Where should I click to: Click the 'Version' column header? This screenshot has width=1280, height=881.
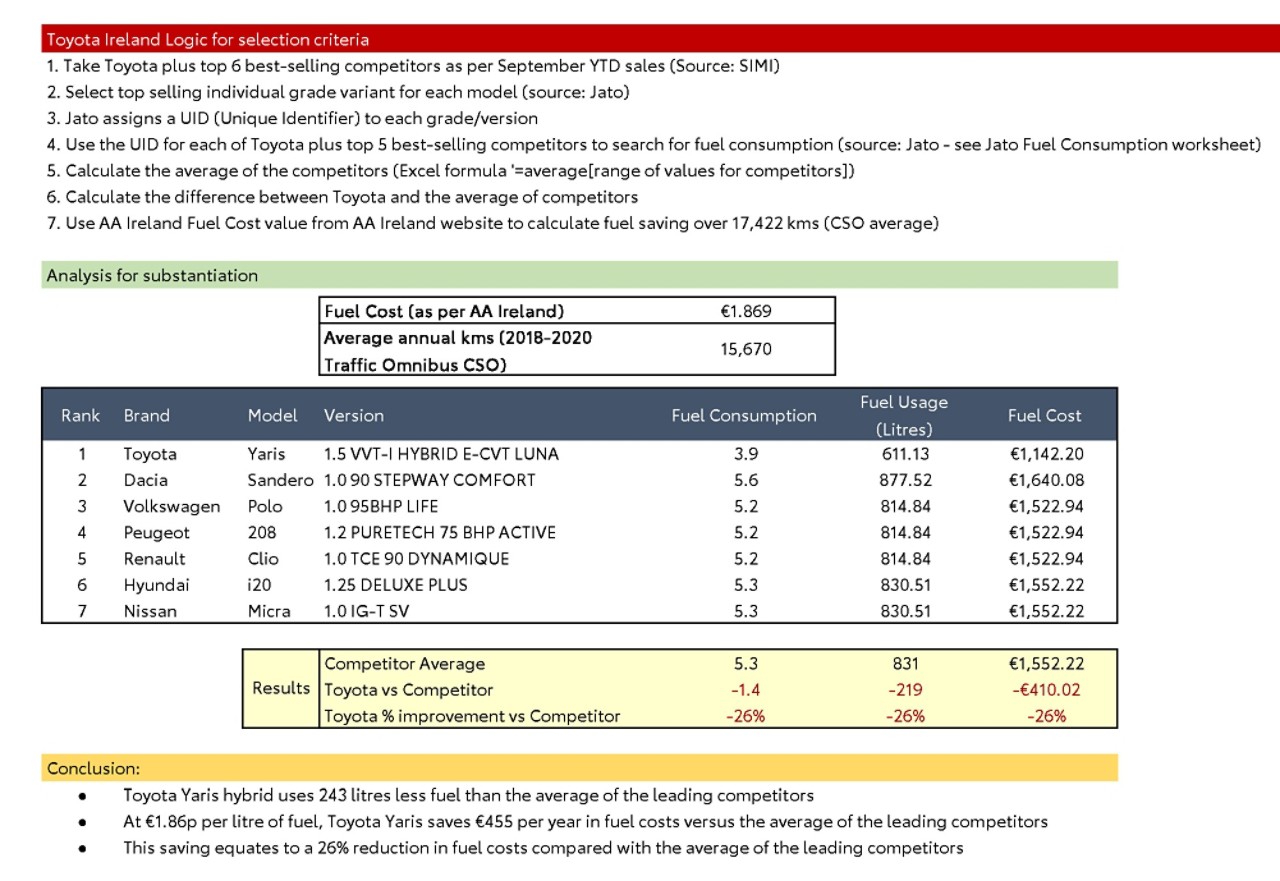pyautogui.click(x=354, y=415)
